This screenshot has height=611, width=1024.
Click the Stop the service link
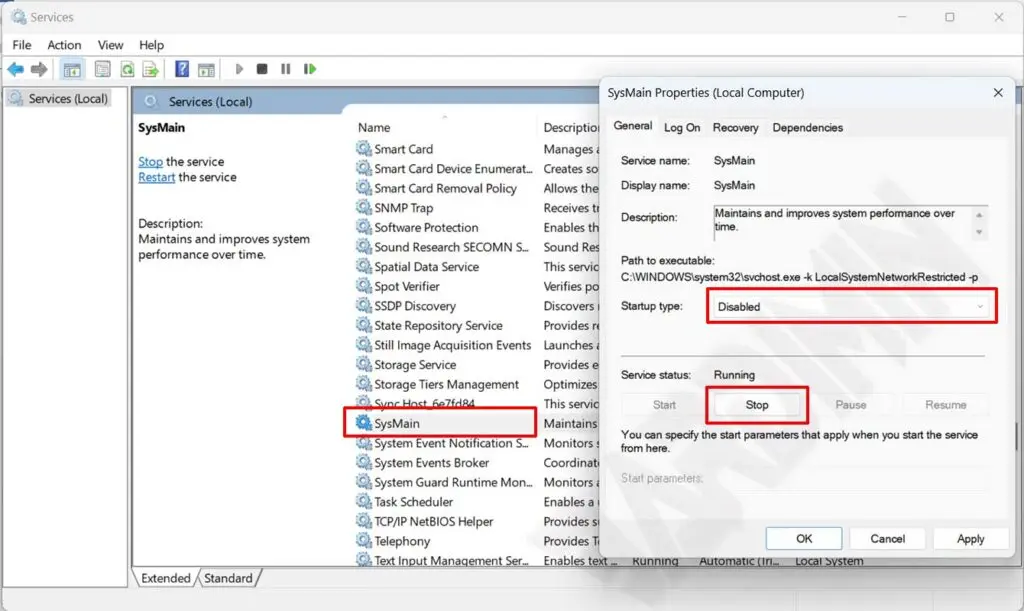pos(150,161)
